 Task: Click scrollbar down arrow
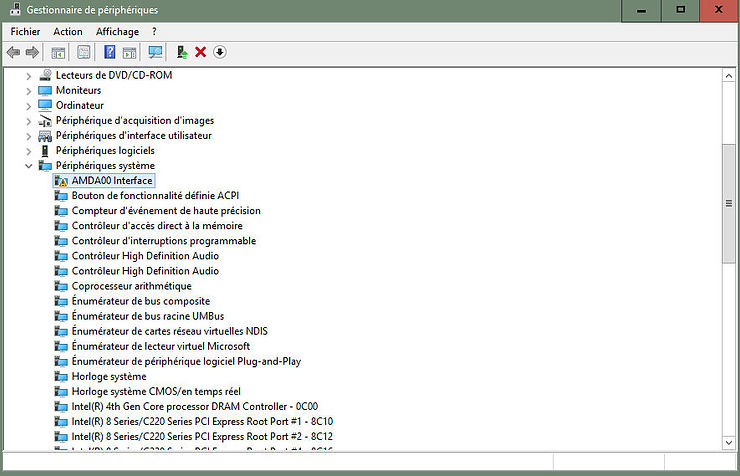click(729, 443)
